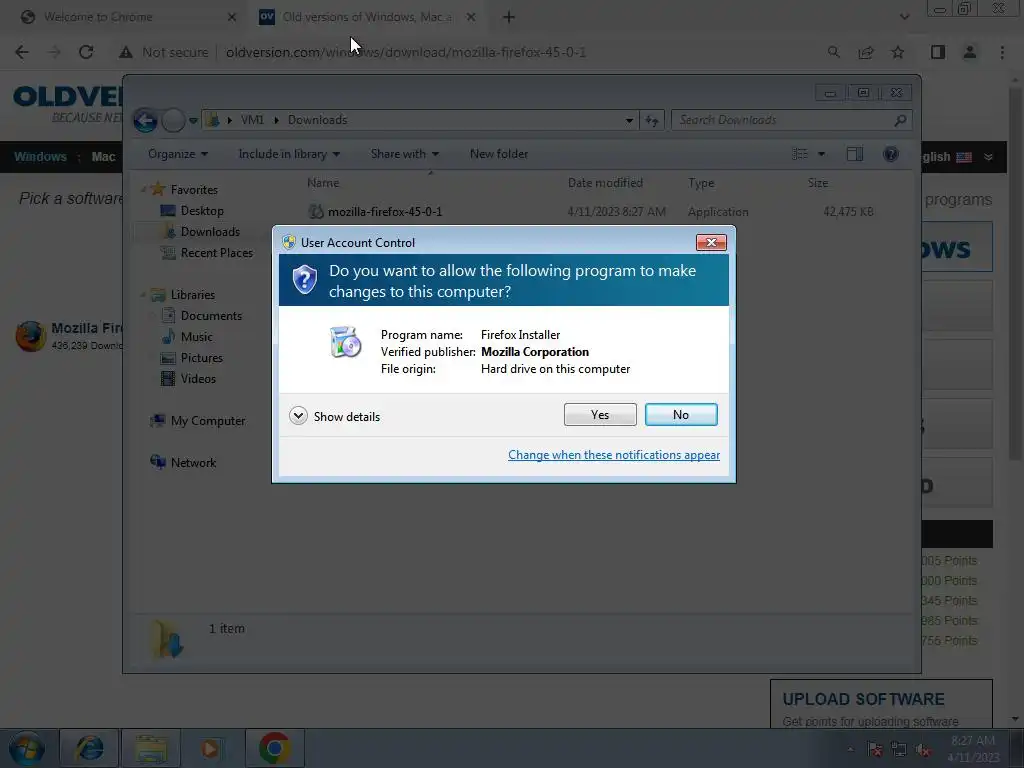
Task: Close the User Account Control dialog
Action: tap(711, 242)
